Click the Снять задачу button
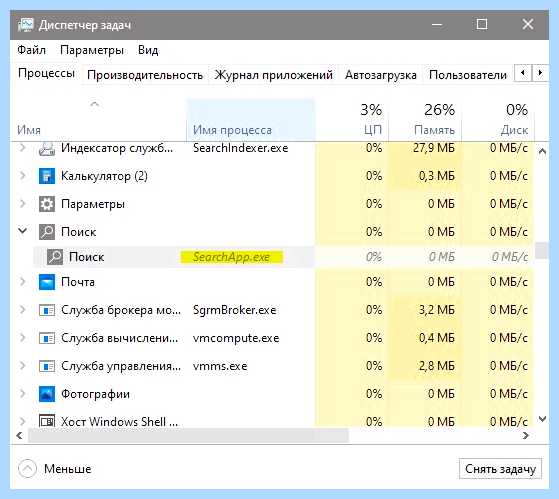The image size is (559, 499). click(501, 469)
